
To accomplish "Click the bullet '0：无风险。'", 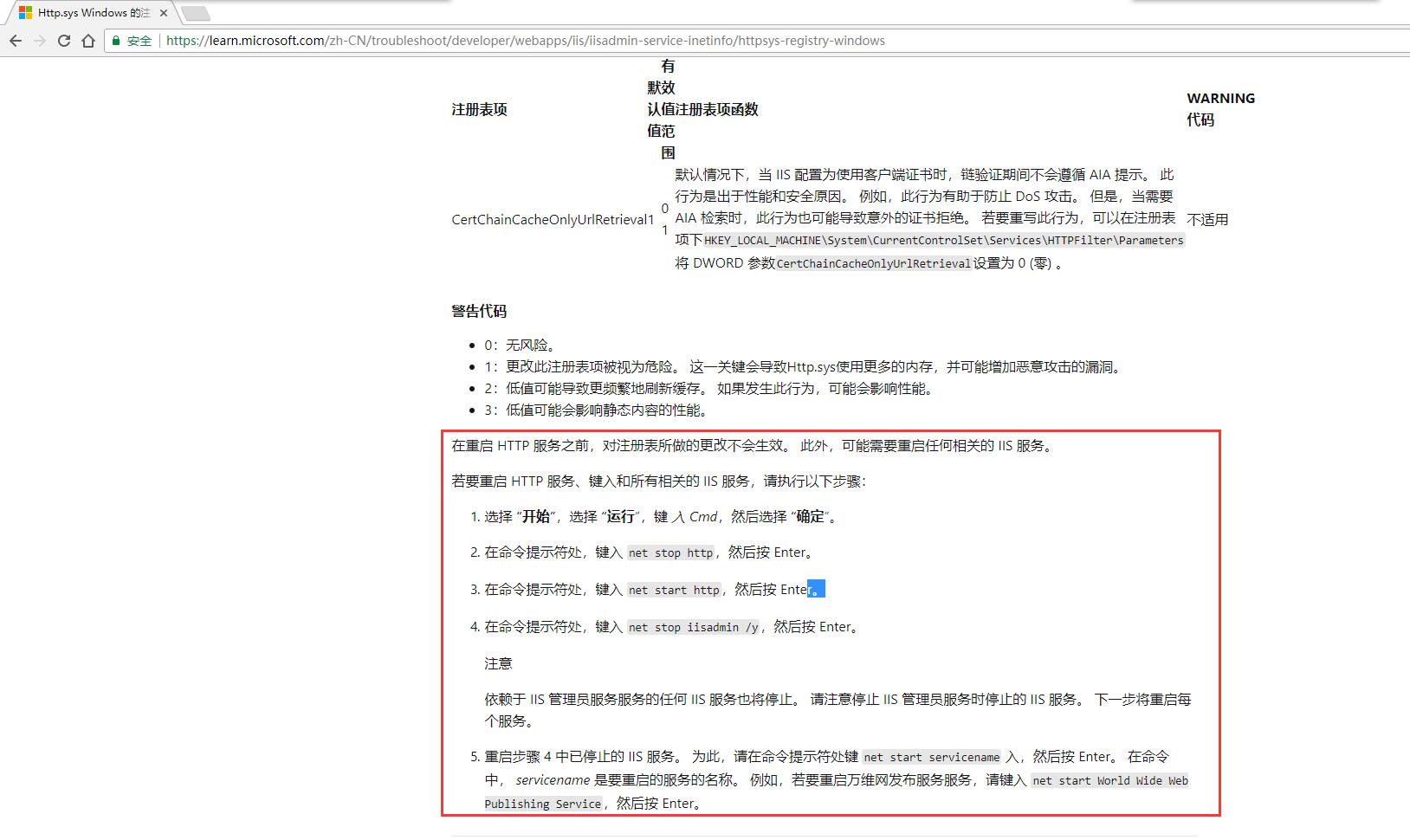I will pos(521,345).
